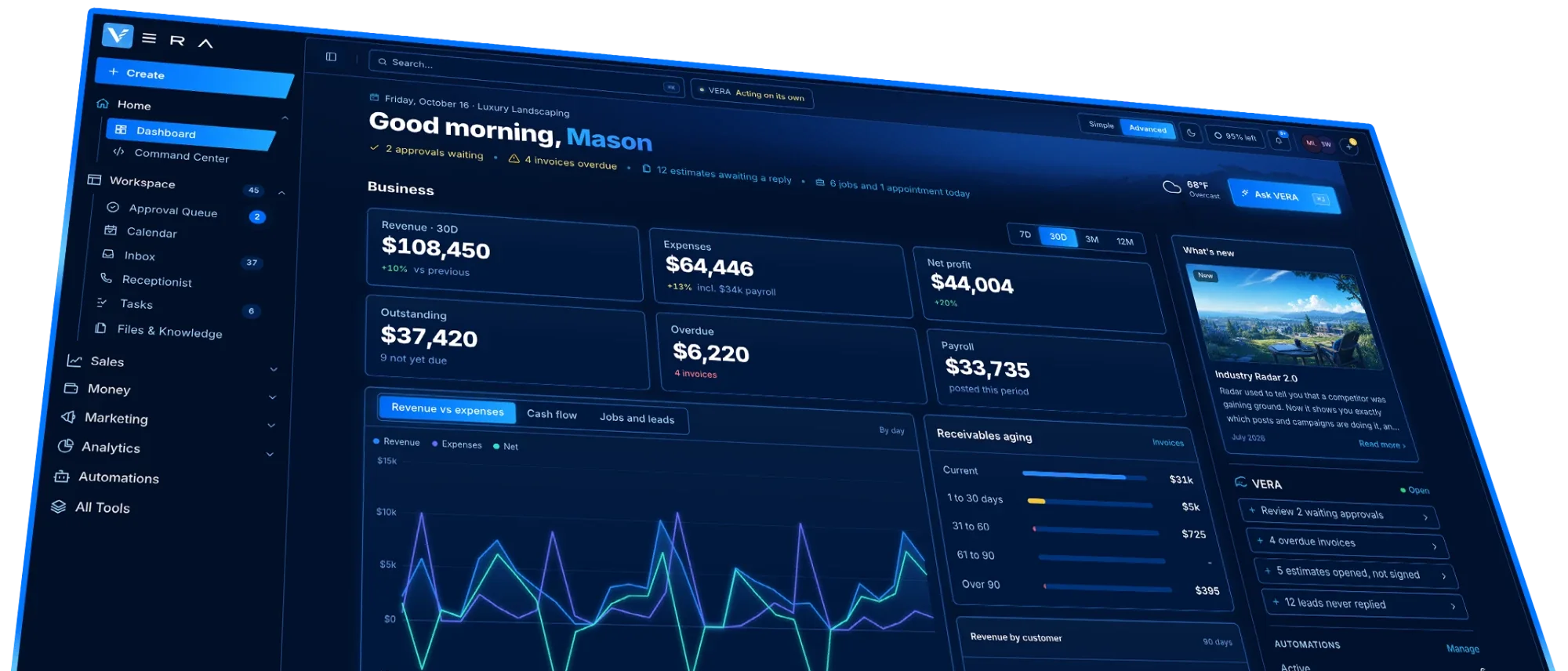Viewport: 1568px width, 671px height.
Task: Click the '12 leads never replied' suggestion
Action: [1364, 604]
